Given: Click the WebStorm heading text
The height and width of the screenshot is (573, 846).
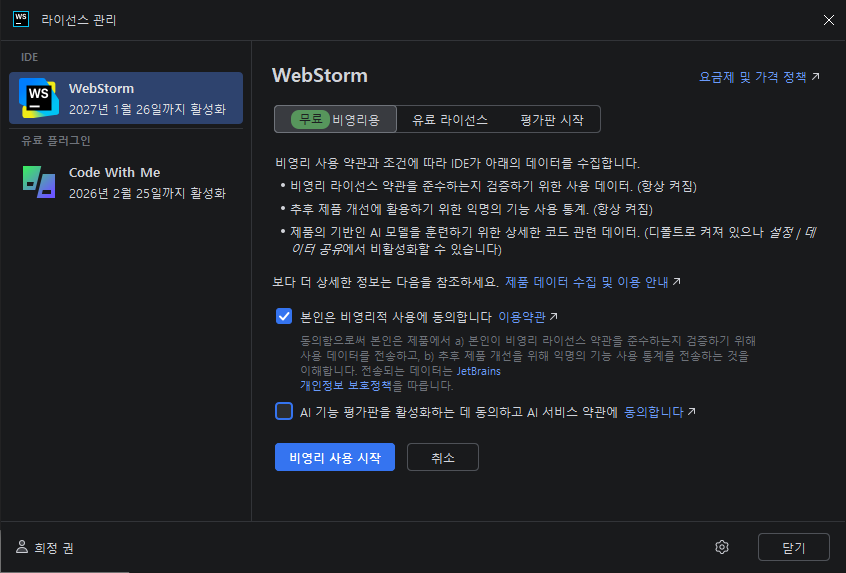Looking at the screenshot, I should (320, 76).
